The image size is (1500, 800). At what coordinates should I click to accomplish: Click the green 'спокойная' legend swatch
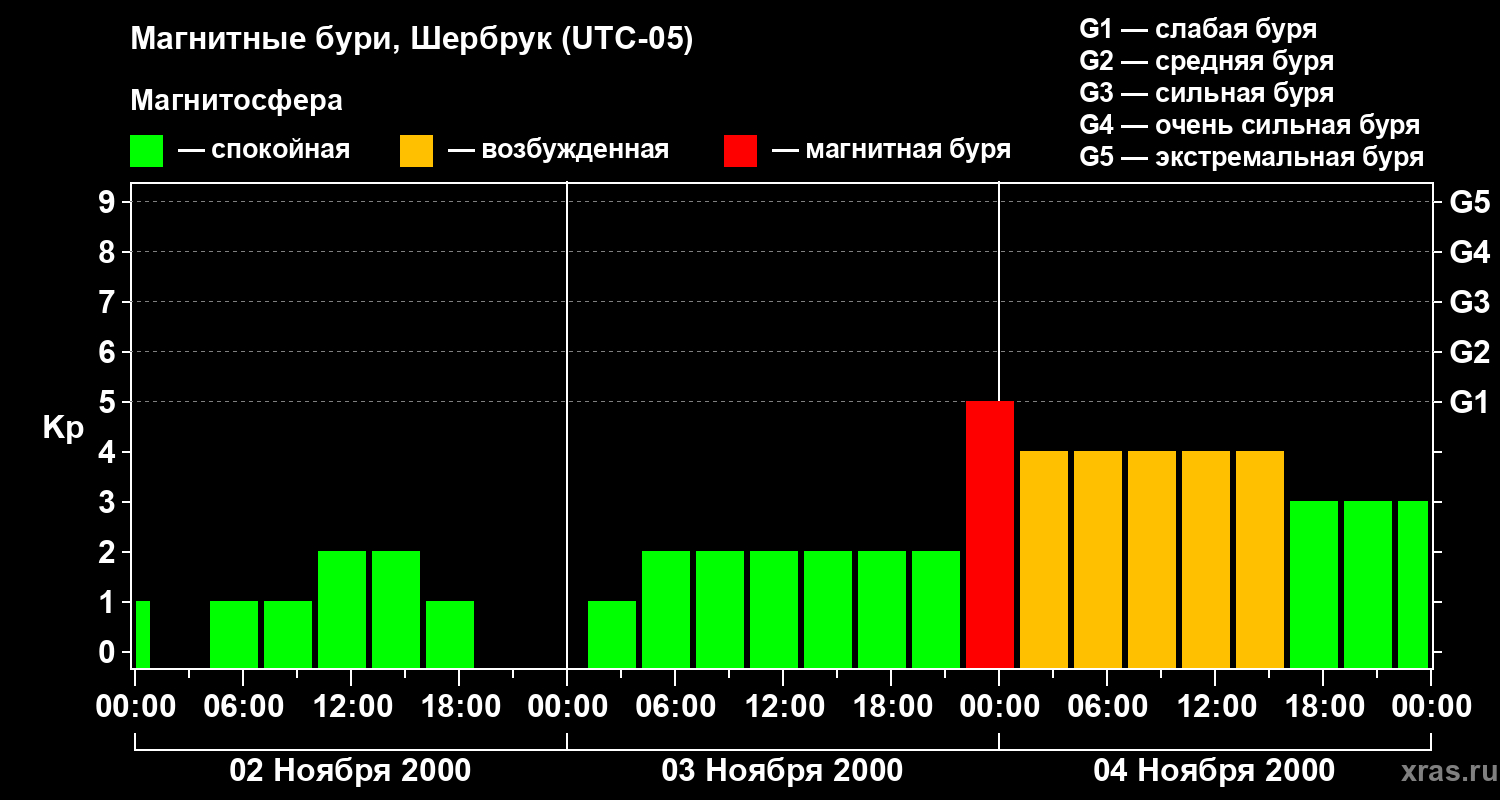click(x=146, y=151)
